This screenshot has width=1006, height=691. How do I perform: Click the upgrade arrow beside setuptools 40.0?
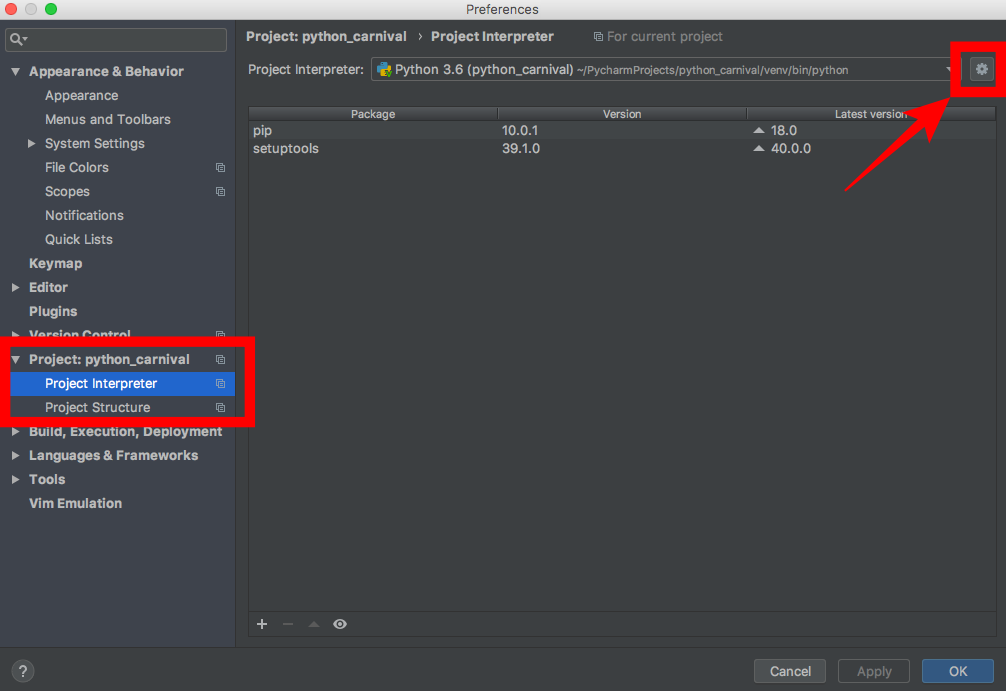pos(757,148)
